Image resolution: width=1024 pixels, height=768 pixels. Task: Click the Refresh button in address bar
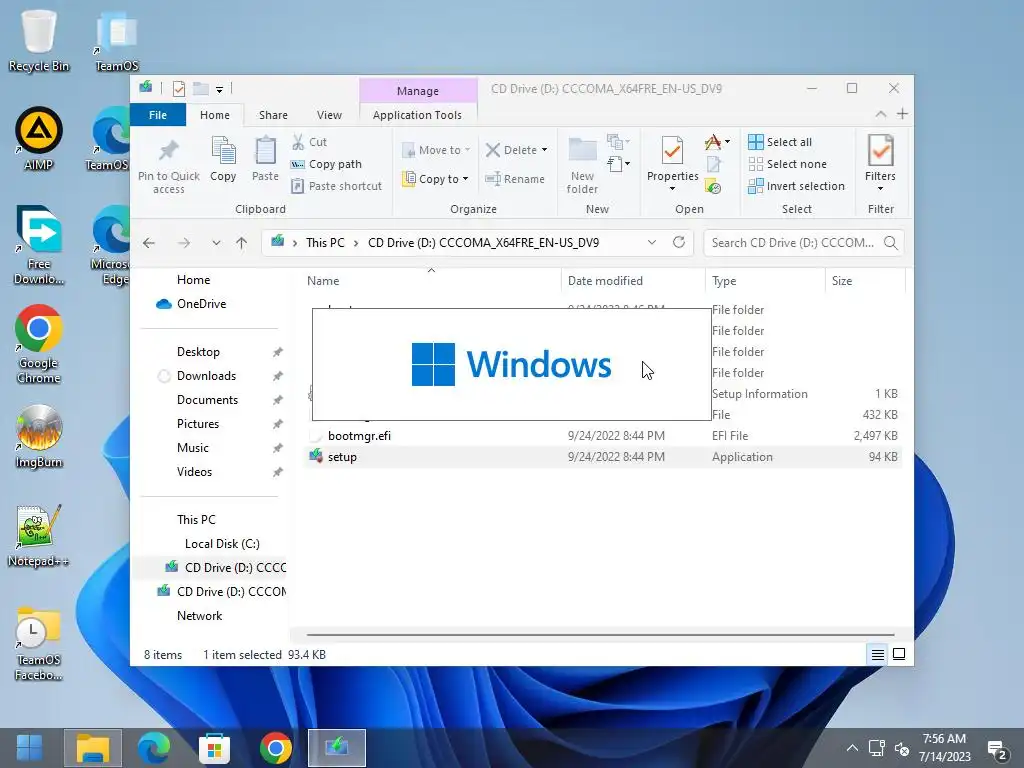click(679, 242)
